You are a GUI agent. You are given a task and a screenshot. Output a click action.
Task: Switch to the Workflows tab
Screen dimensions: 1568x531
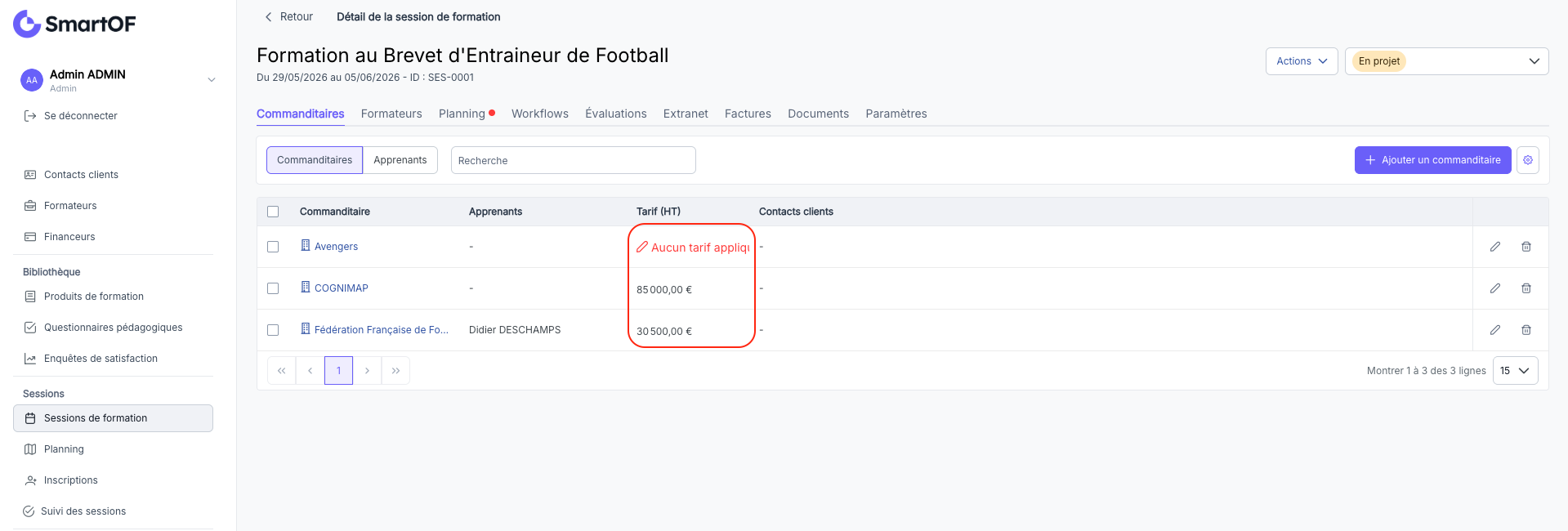[x=540, y=114]
